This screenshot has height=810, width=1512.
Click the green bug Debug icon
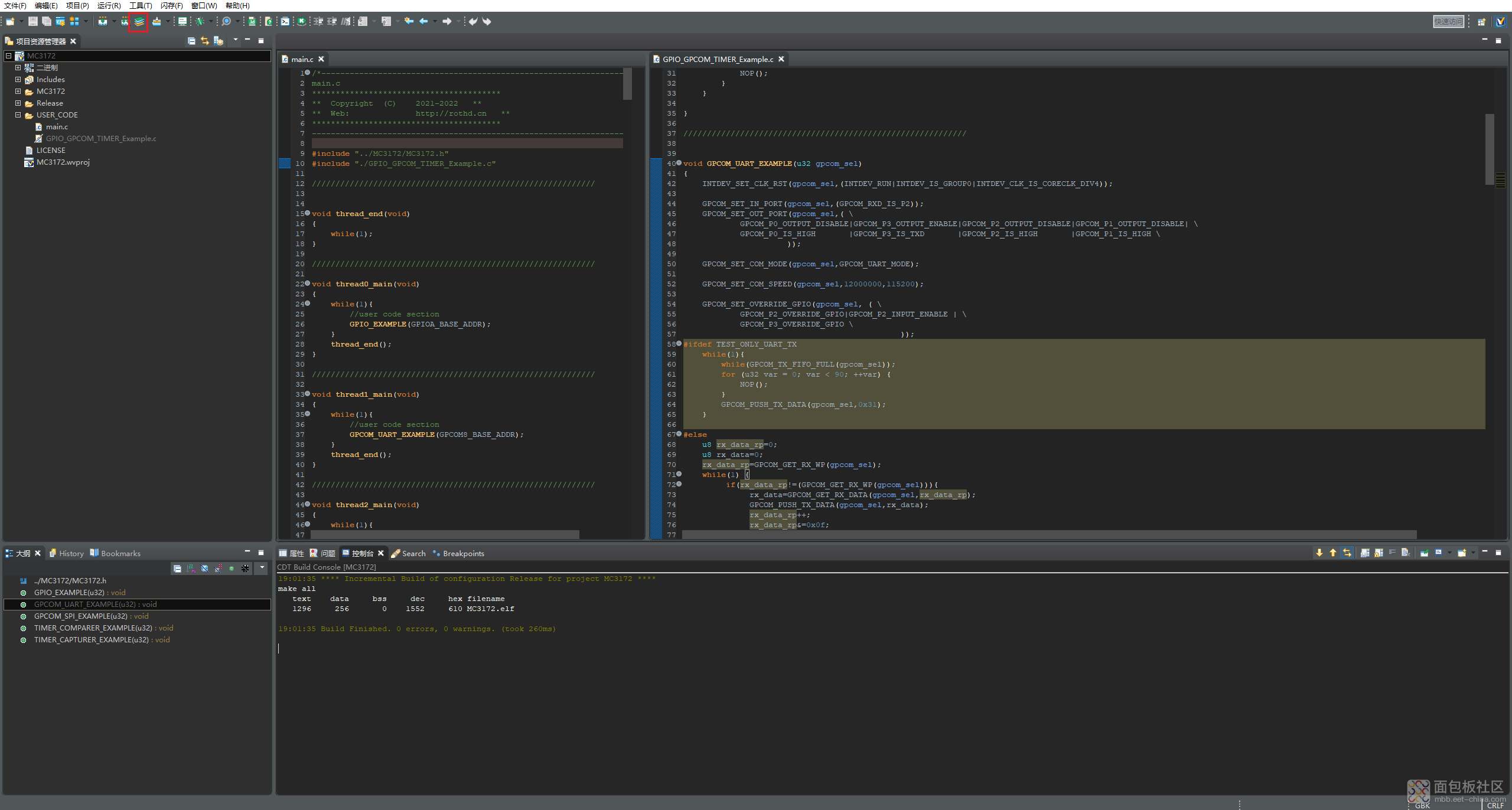(x=200, y=21)
